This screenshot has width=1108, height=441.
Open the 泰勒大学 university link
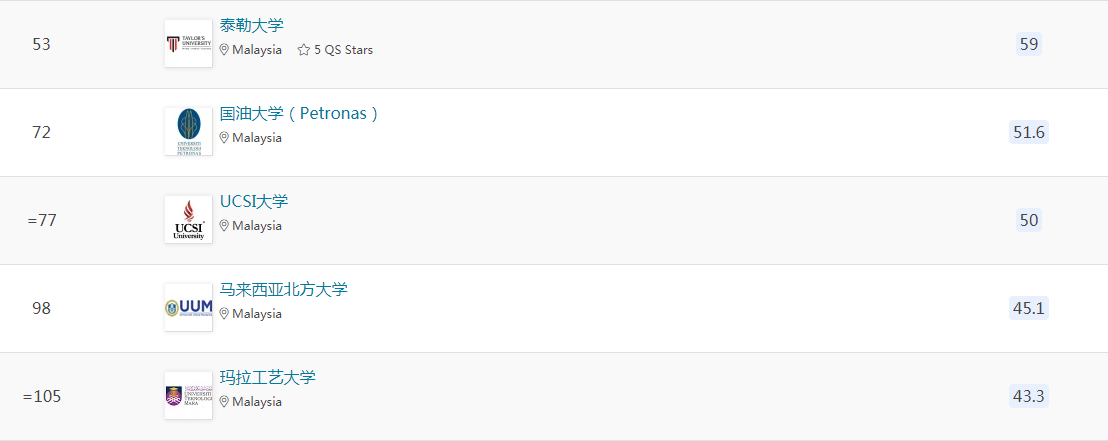click(x=252, y=26)
